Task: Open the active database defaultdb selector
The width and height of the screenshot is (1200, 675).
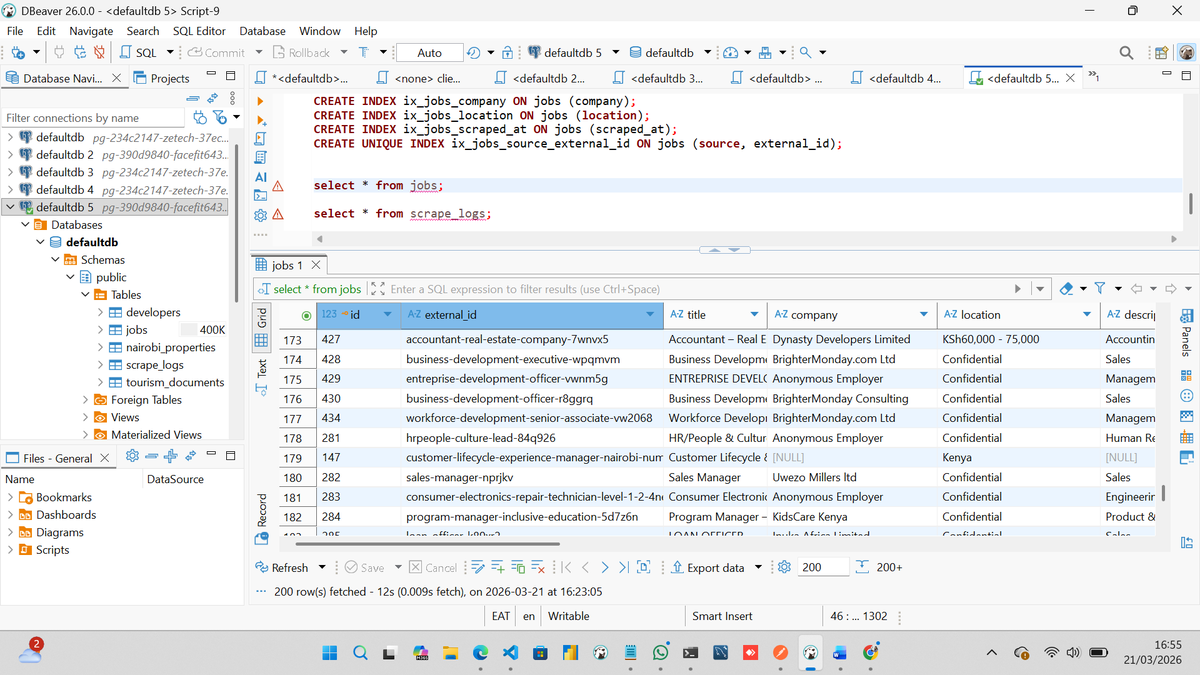Action: (x=669, y=52)
